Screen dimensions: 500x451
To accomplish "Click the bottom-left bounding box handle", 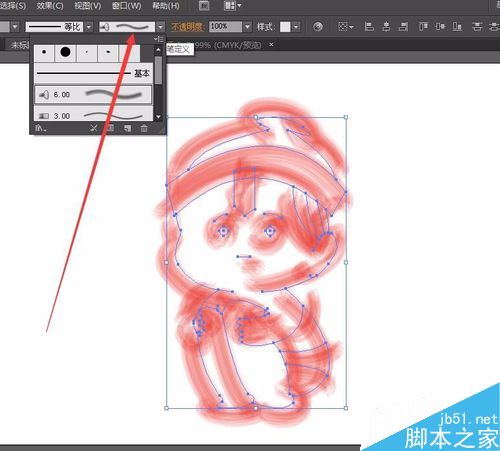I will click(167, 408).
